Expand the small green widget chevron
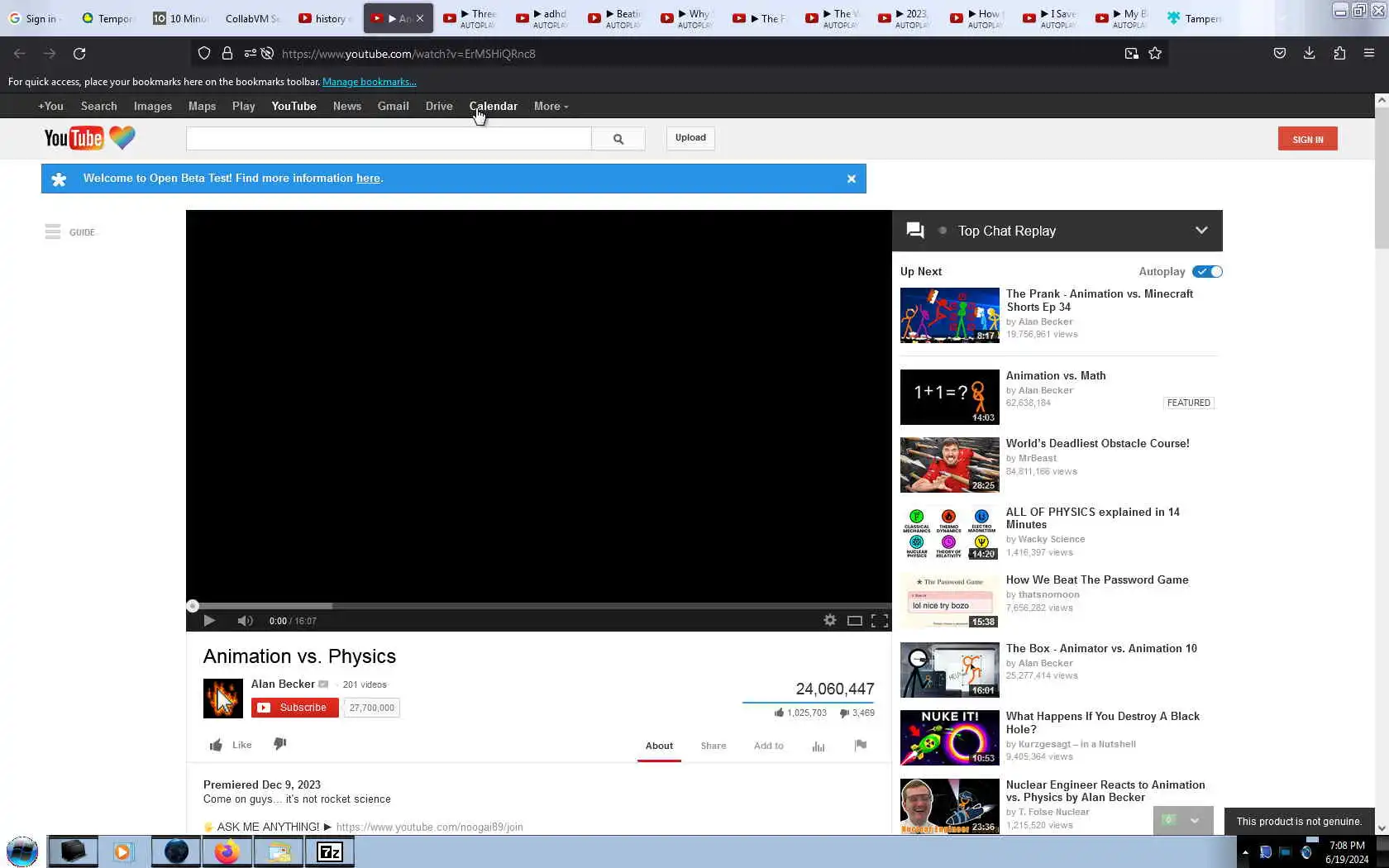Image resolution: width=1389 pixels, height=868 pixels. pyautogui.click(x=1195, y=821)
